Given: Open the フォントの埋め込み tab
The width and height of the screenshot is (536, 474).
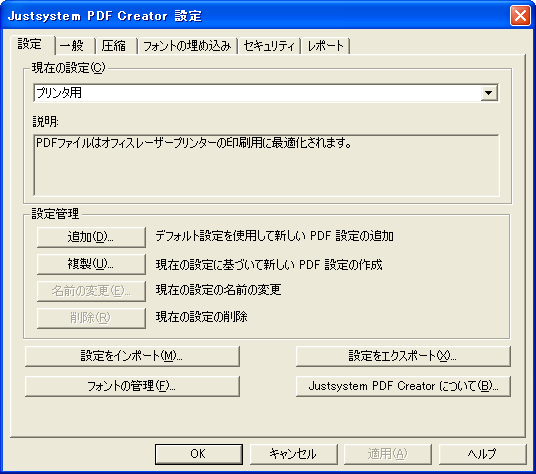Looking at the screenshot, I should (187, 46).
